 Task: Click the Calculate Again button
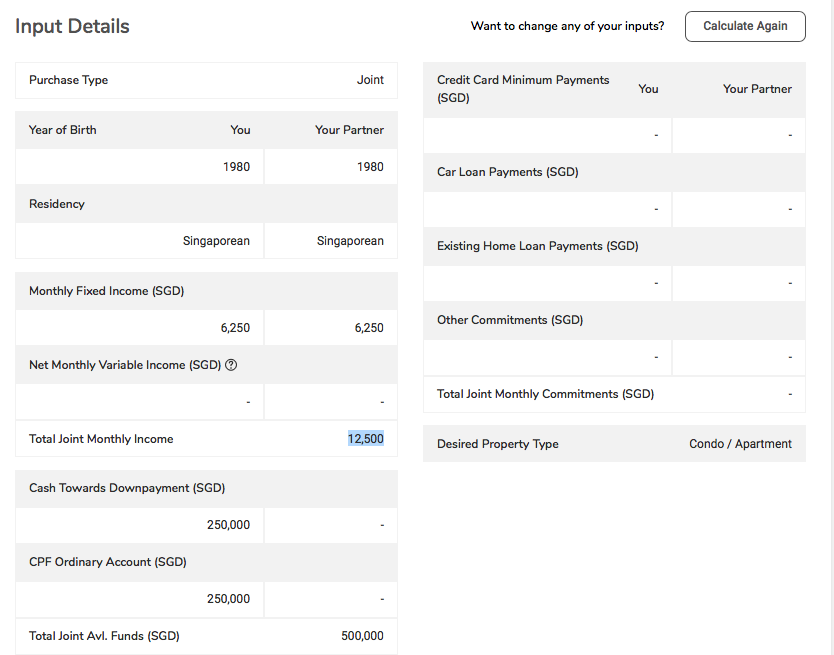tap(744, 26)
